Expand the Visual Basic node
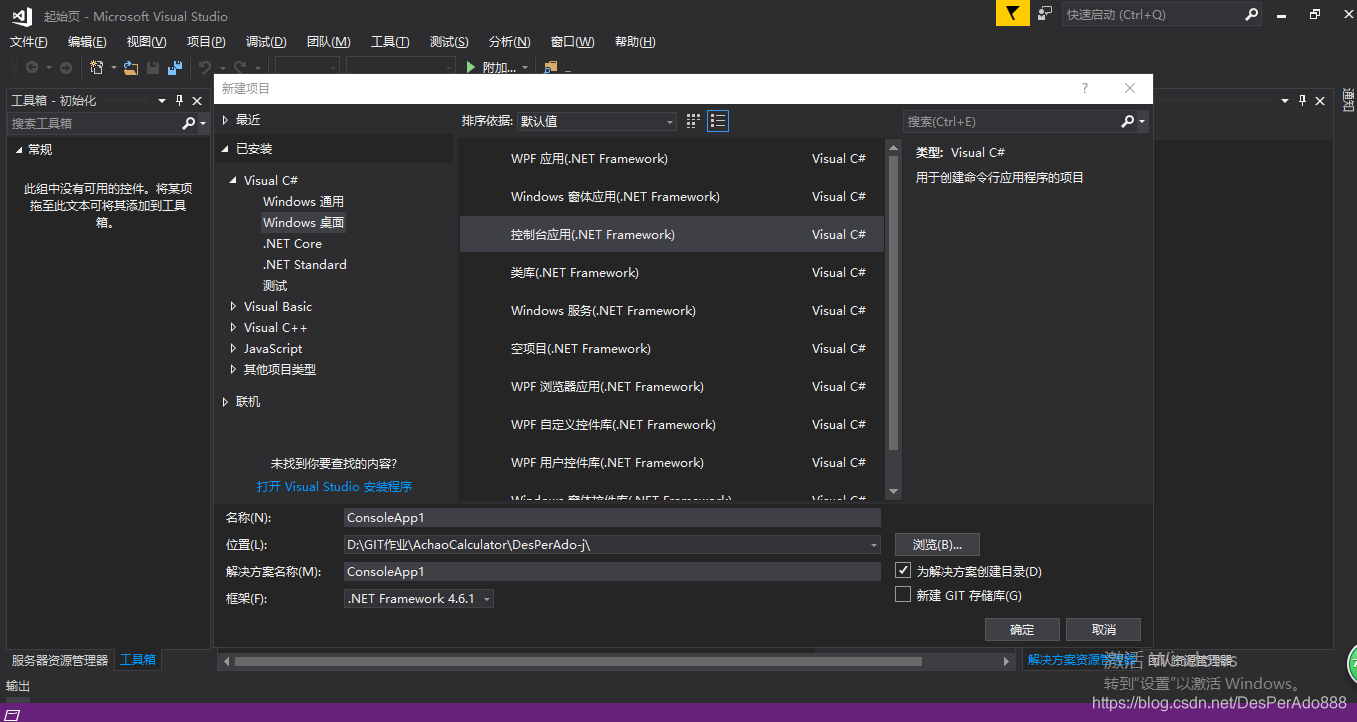 (x=233, y=307)
